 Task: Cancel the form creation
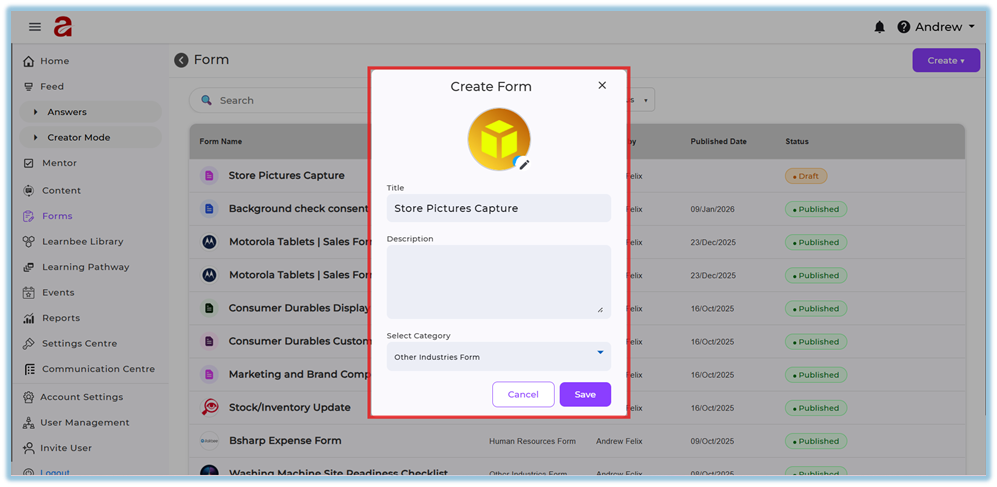[x=523, y=394]
